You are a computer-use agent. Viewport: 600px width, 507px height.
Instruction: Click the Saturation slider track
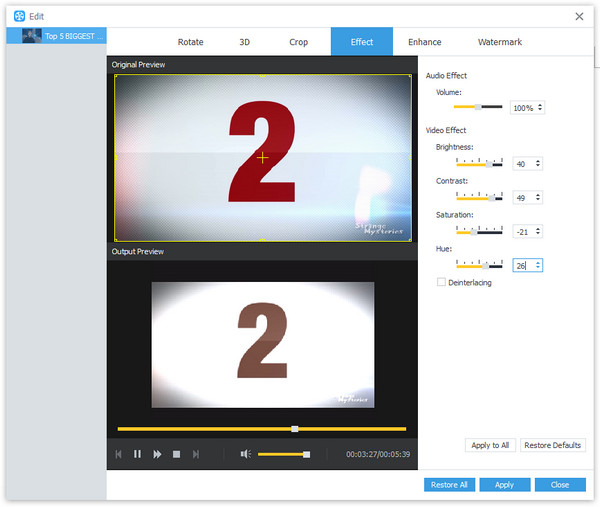[479, 231]
